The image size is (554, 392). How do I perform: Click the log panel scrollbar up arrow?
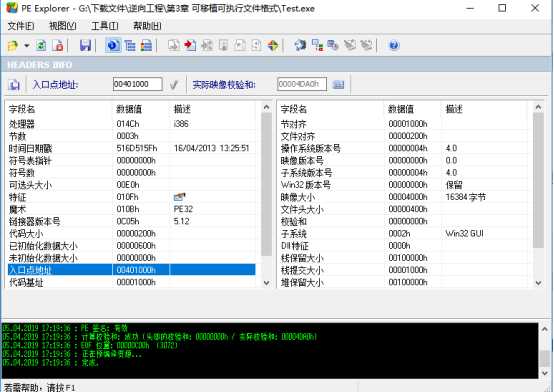(x=545, y=329)
